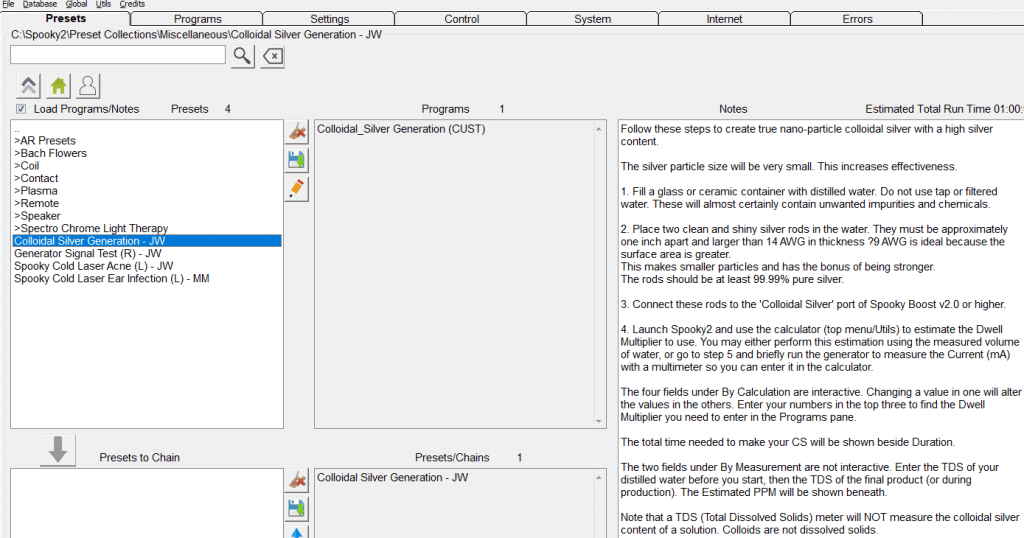Clear the search box with backspace icon
Image resolution: width=1024 pixels, height=538 pixels.
point(273,56)
